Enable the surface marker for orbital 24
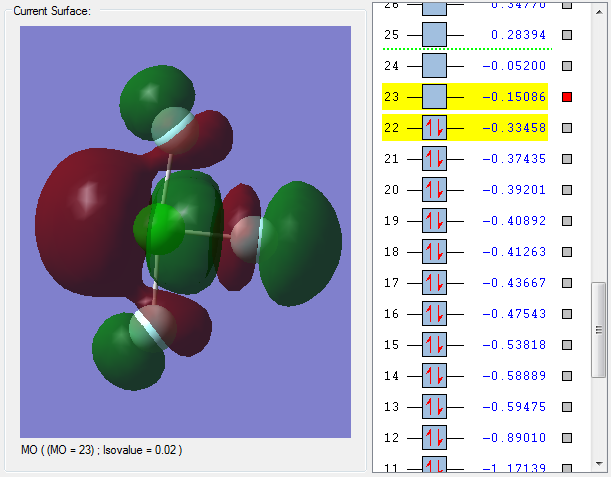 (567, 66)
